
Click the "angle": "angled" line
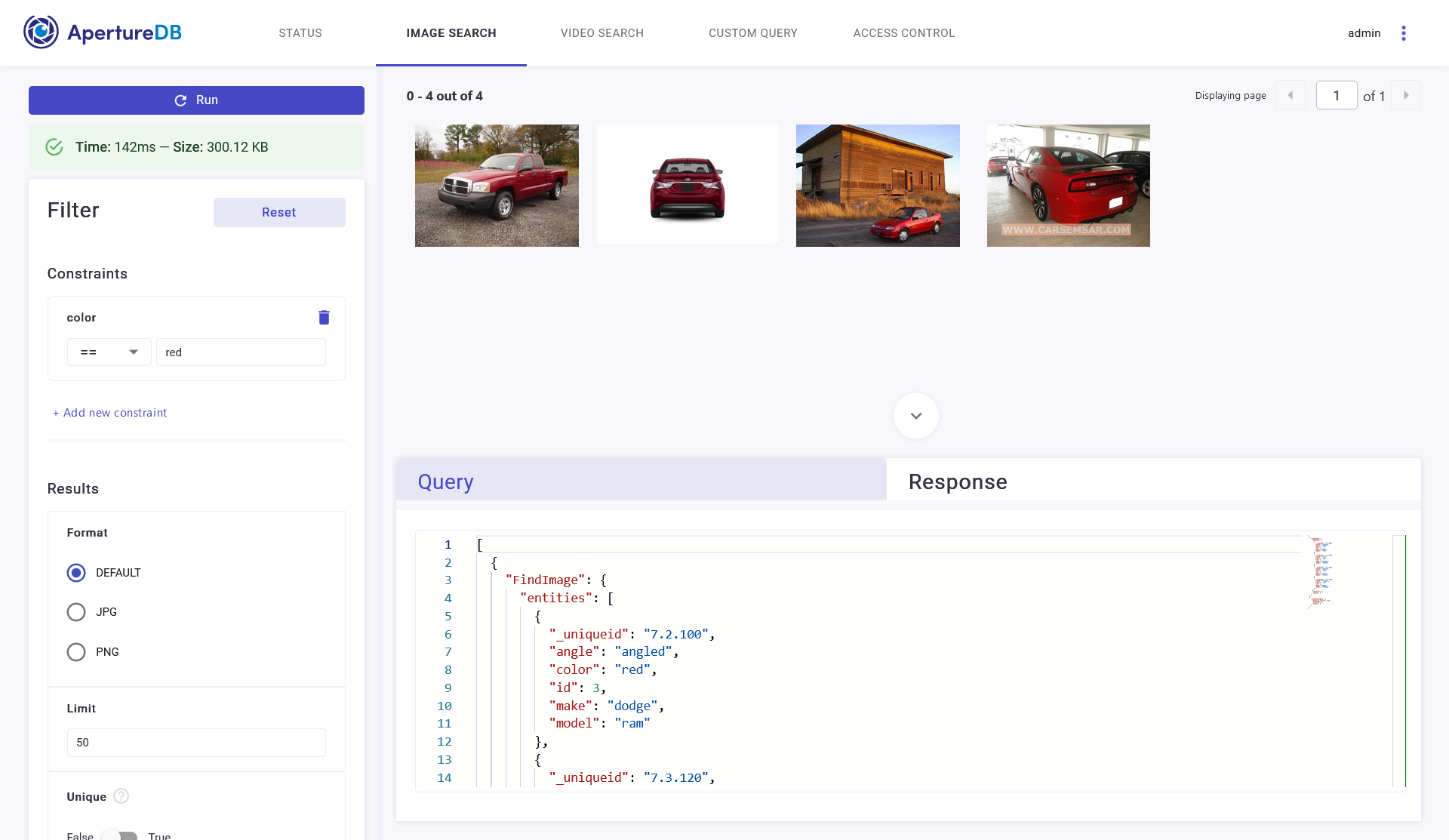pyautogui.click(x=614, y=651)
